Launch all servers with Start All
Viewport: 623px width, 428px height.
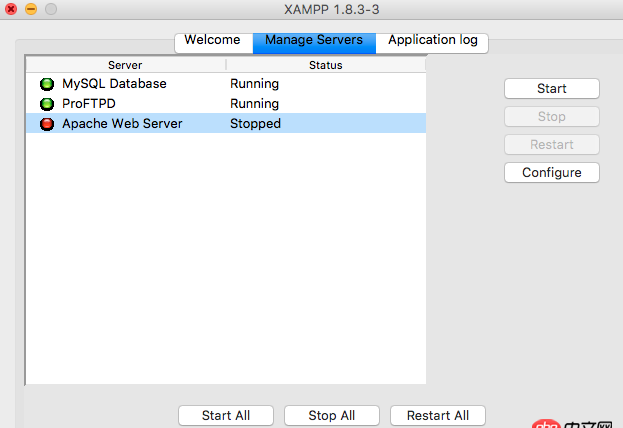point(226,415)
